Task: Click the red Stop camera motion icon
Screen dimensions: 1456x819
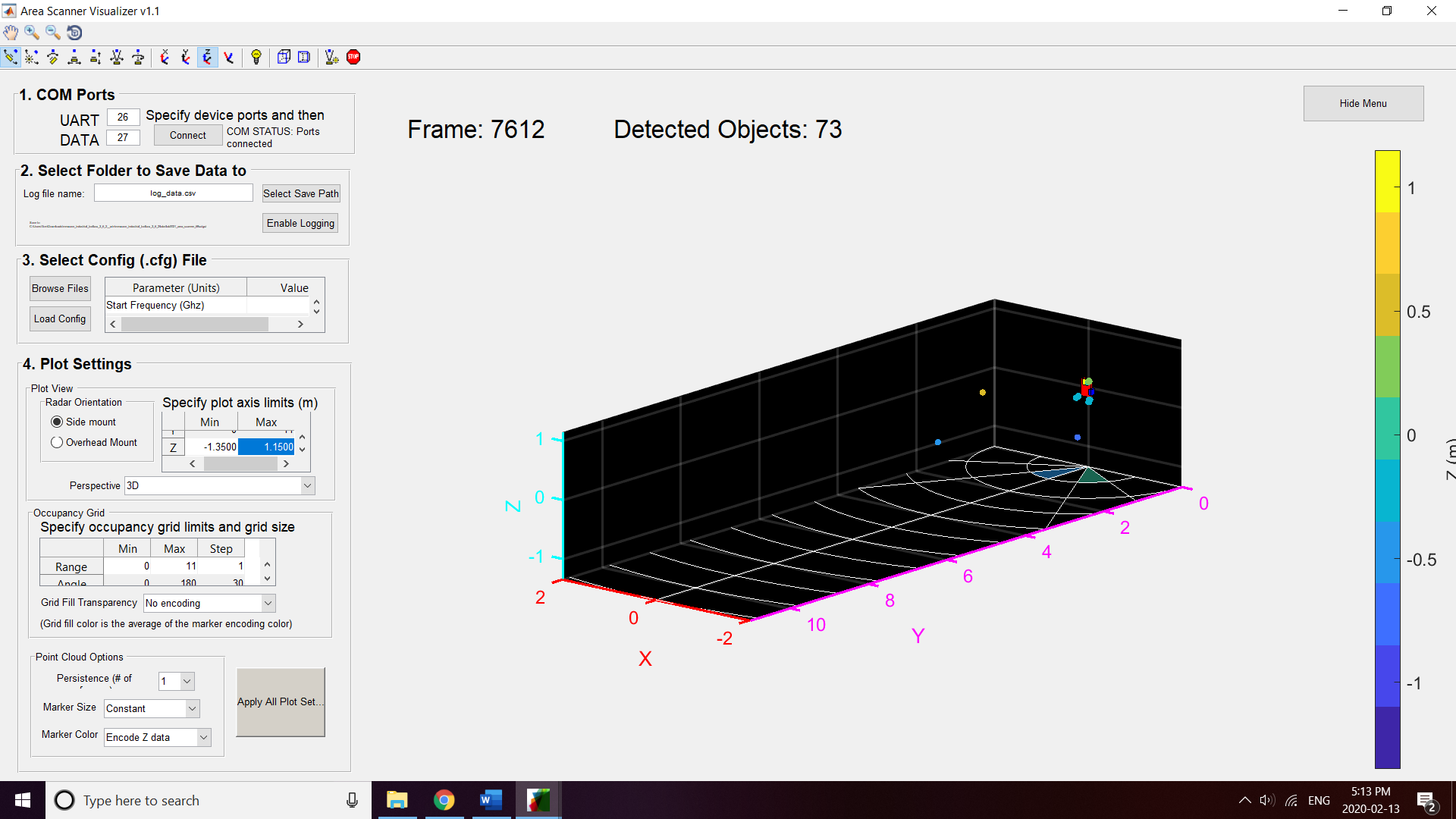Action: (353, 58)
